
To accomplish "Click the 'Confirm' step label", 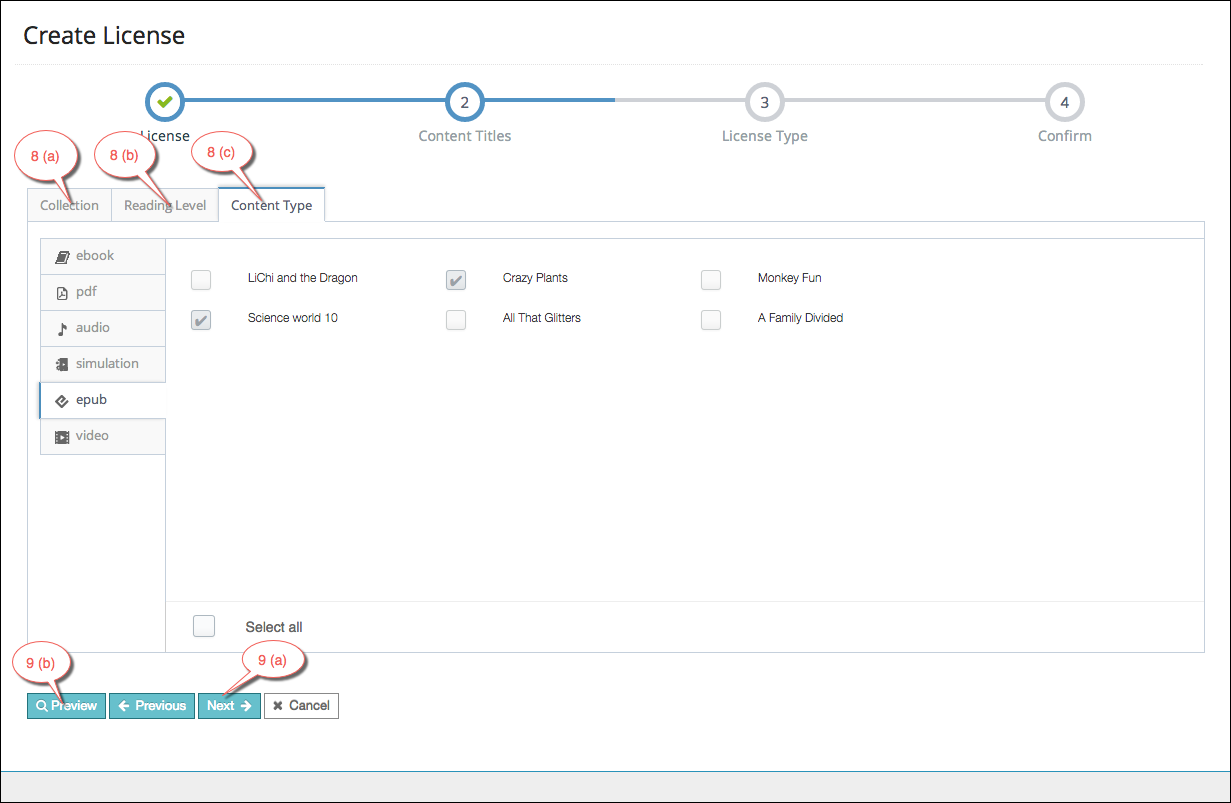I will (x=1065, y=136).
